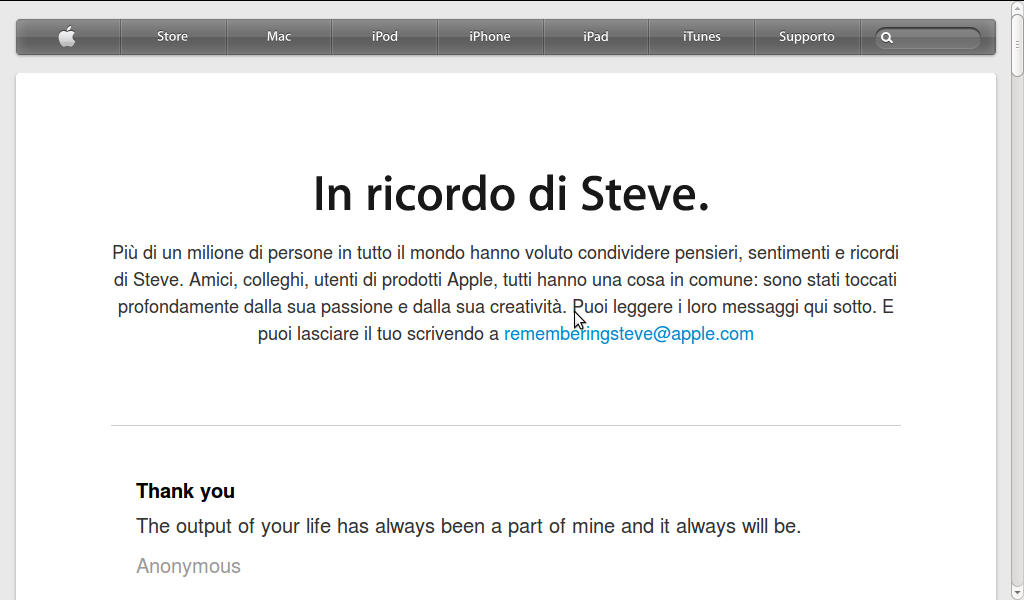
Task: Go to the Mac section
Action: (279, 37)
